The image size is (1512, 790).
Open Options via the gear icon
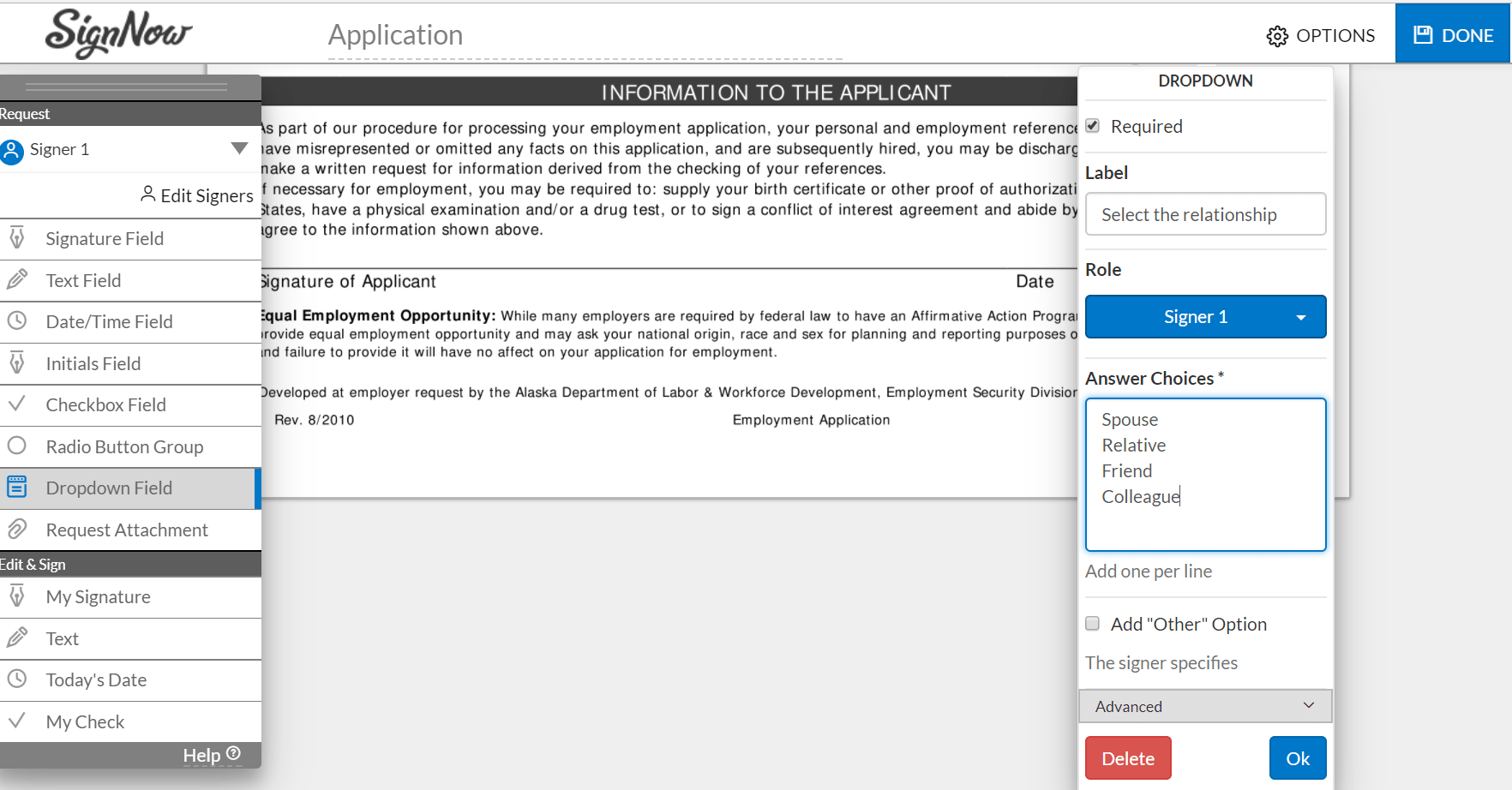[1277, 36]
